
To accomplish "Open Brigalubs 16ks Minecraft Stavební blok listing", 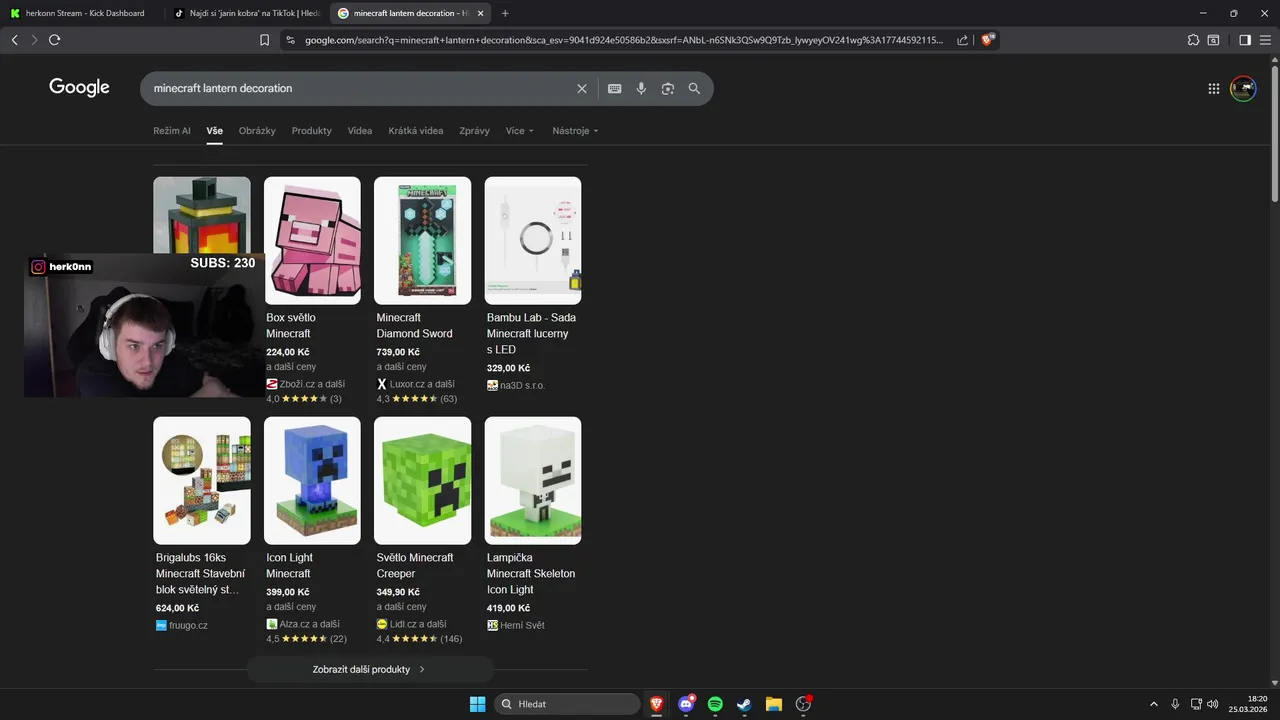I will pos(200,574).
